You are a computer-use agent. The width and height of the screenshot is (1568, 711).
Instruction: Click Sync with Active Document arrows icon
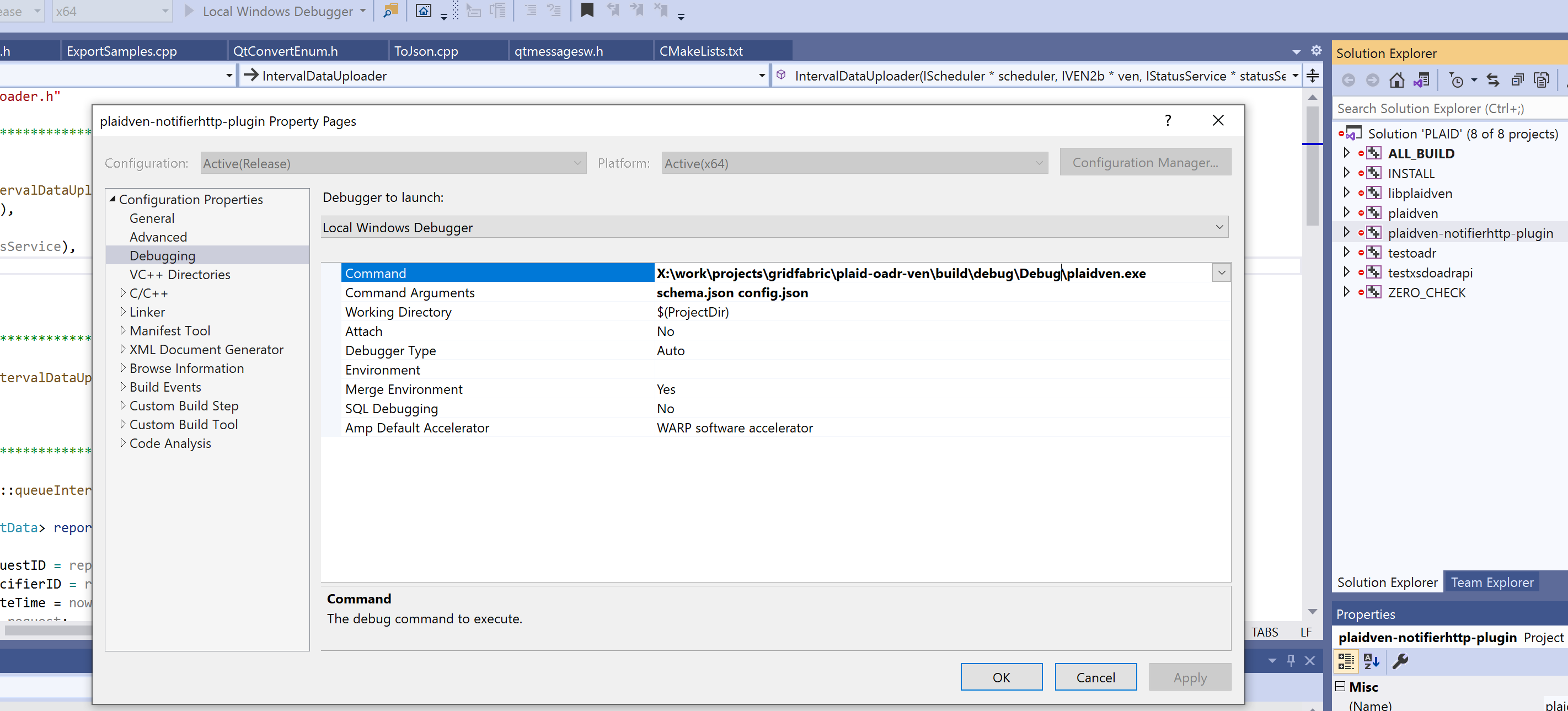tap(1492, 80)
